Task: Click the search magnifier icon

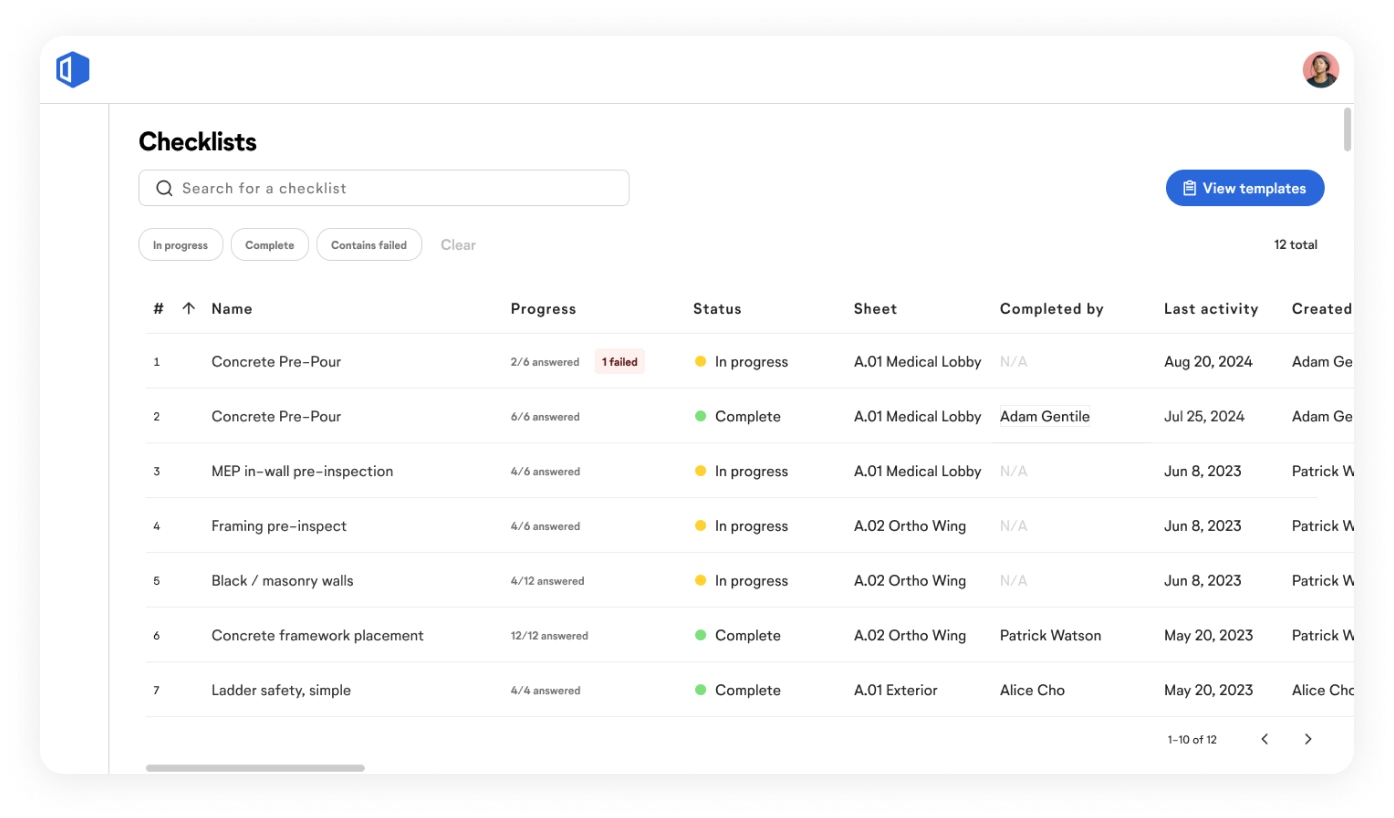Action: pos(164,188)
